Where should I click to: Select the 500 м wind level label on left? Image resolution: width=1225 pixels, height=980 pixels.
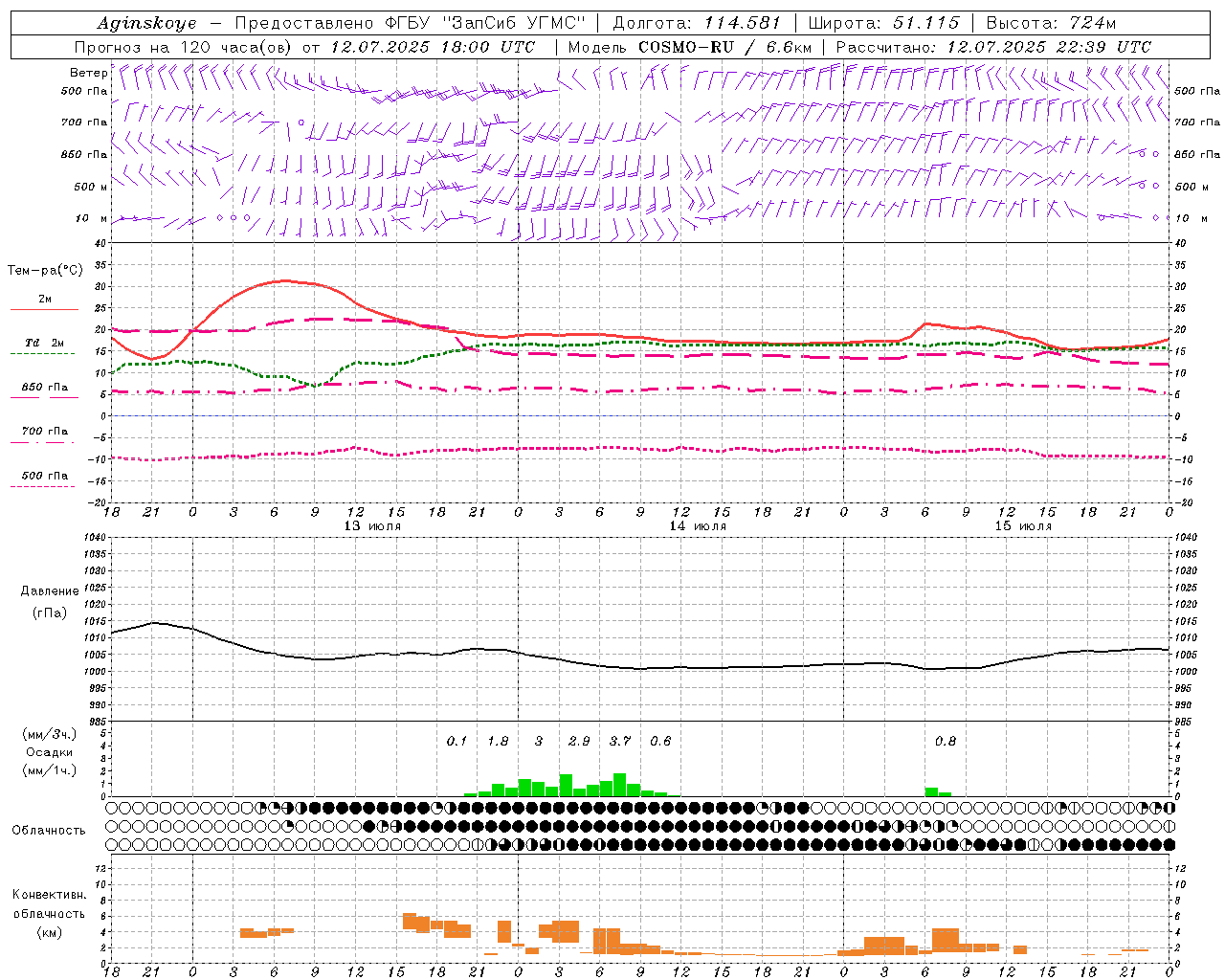click(91, 187)
